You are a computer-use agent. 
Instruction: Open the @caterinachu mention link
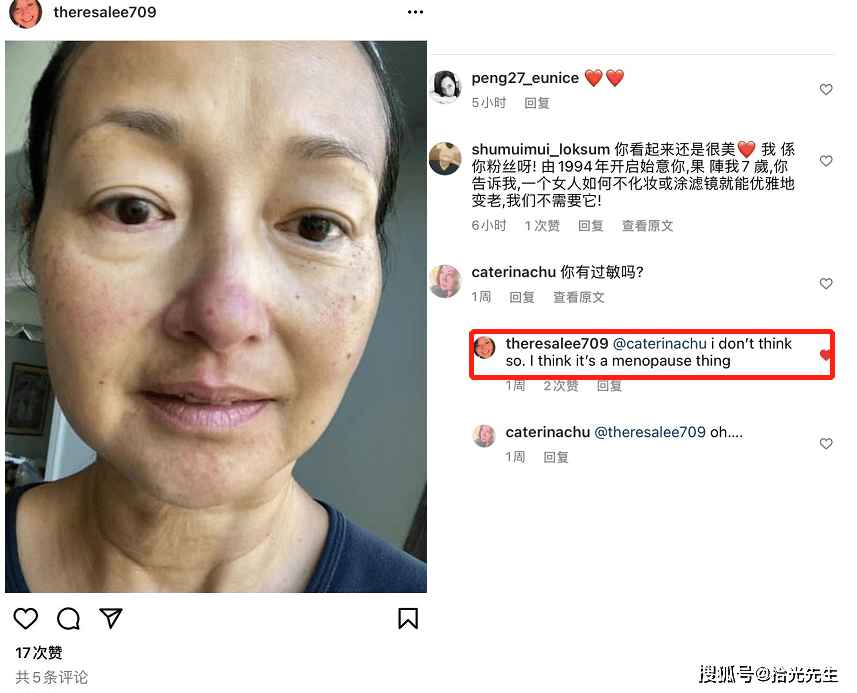[660, 343]
